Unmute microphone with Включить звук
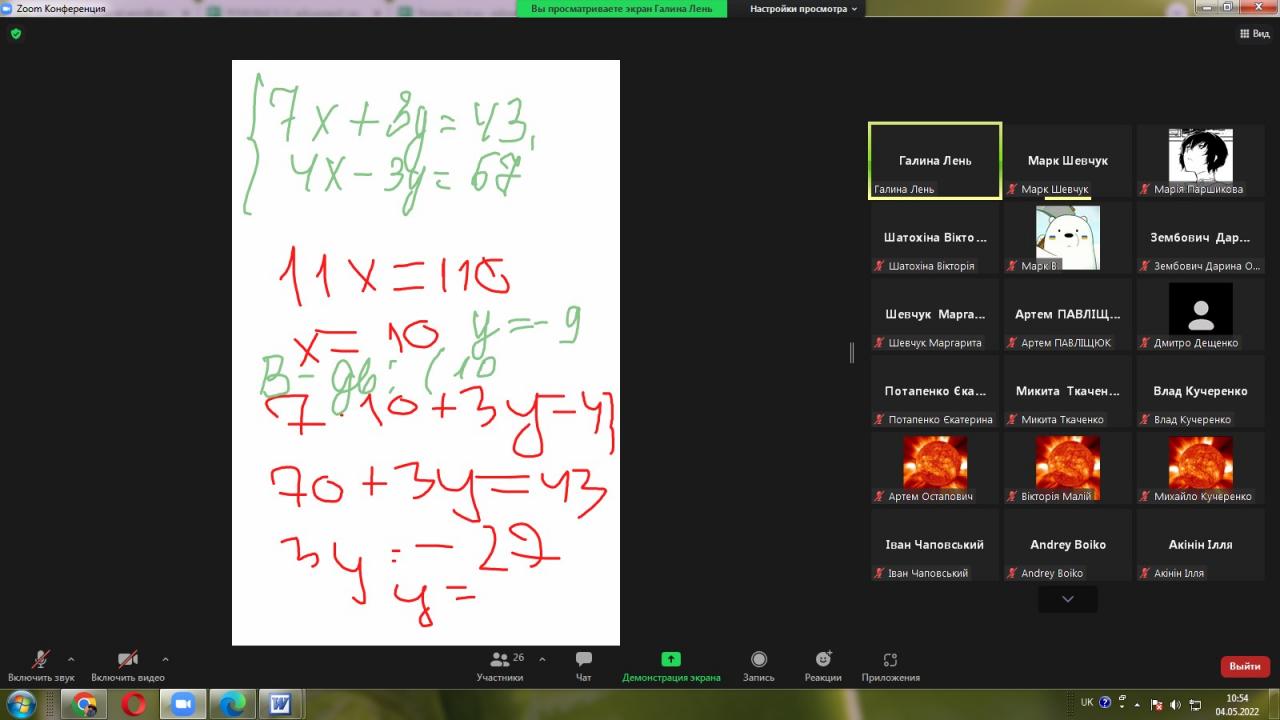 41,665
